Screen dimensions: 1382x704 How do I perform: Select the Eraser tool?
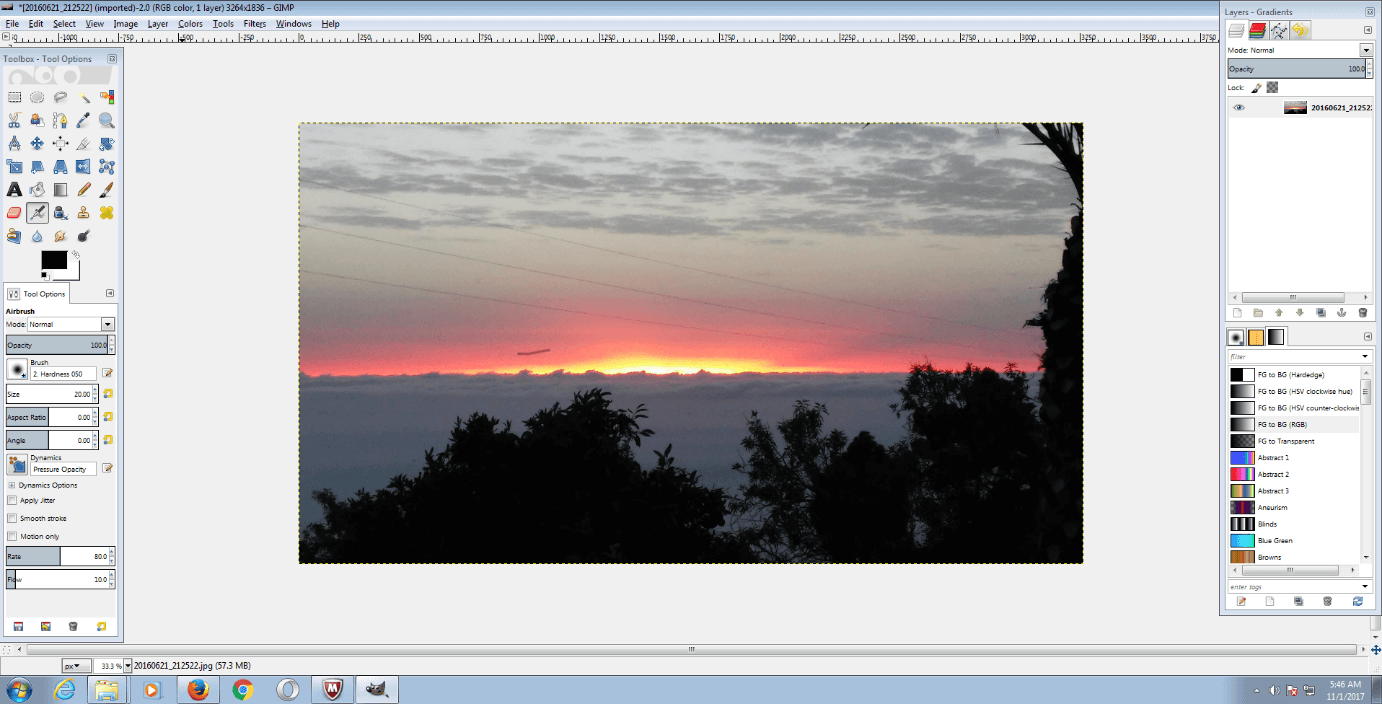15,212
